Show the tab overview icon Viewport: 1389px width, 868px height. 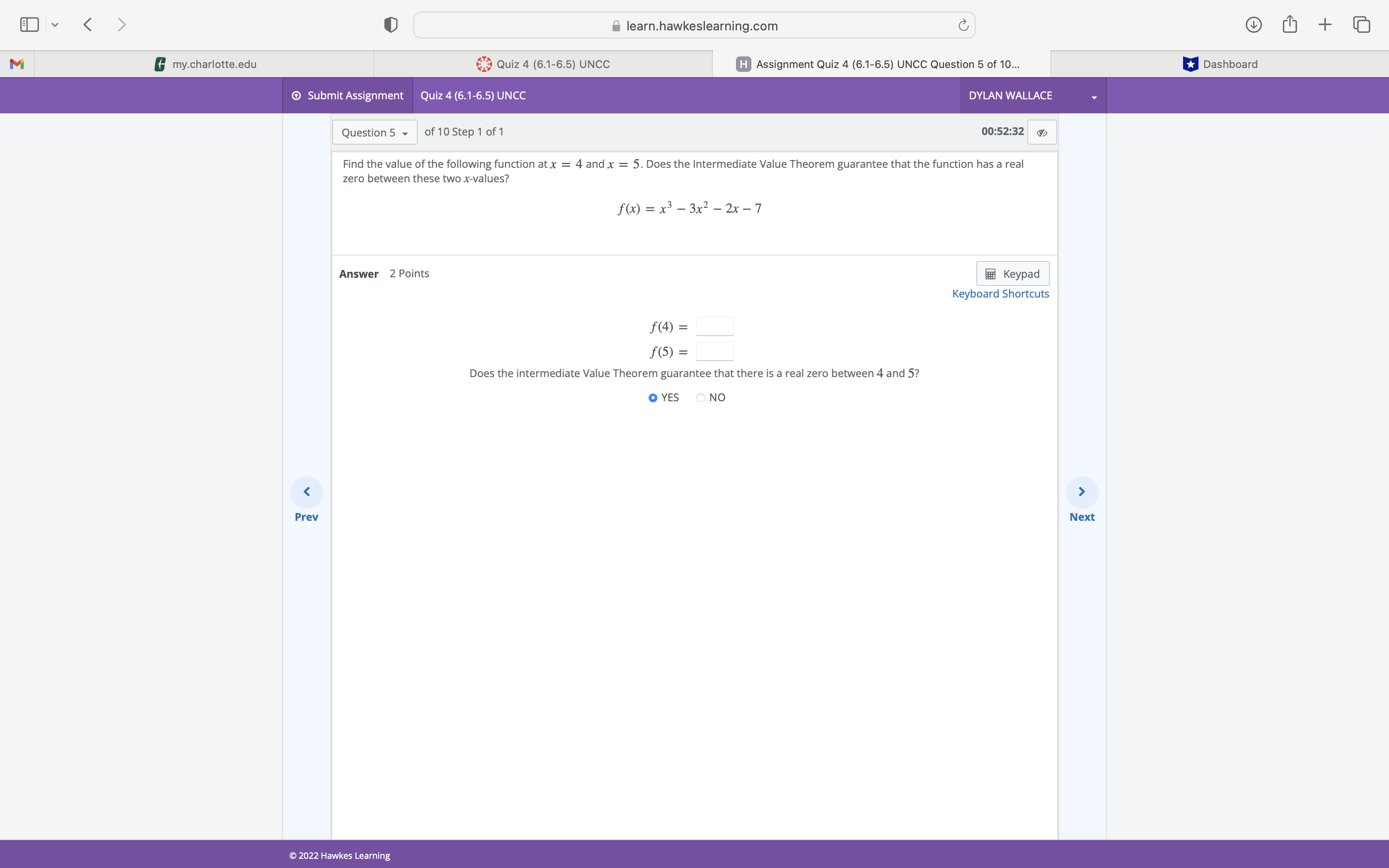pyautogui.click(x=1361, y=25)
